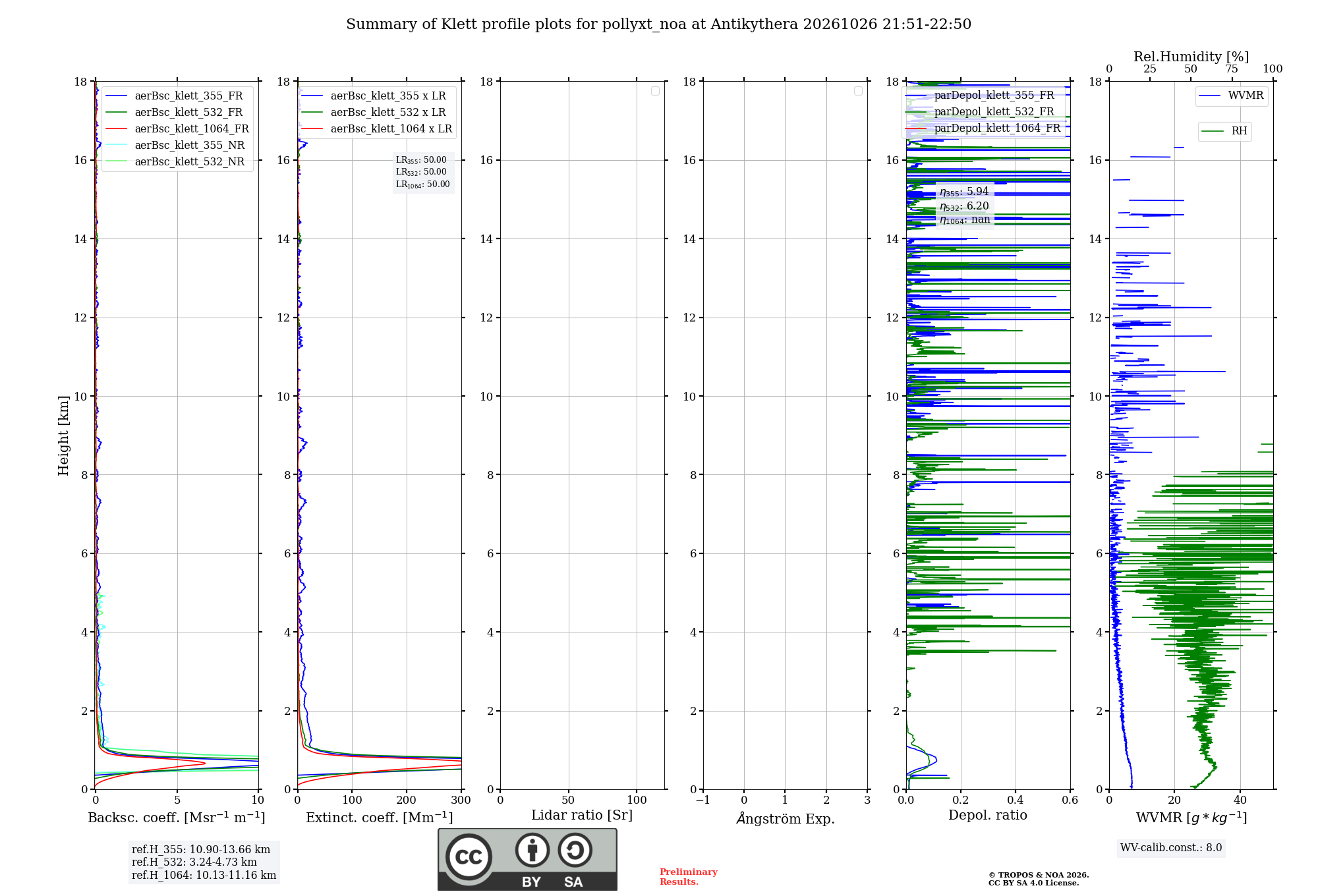Click aerBsc_klett_1064 x LR legend entry

pyautogui.click(x=377, y=129)
